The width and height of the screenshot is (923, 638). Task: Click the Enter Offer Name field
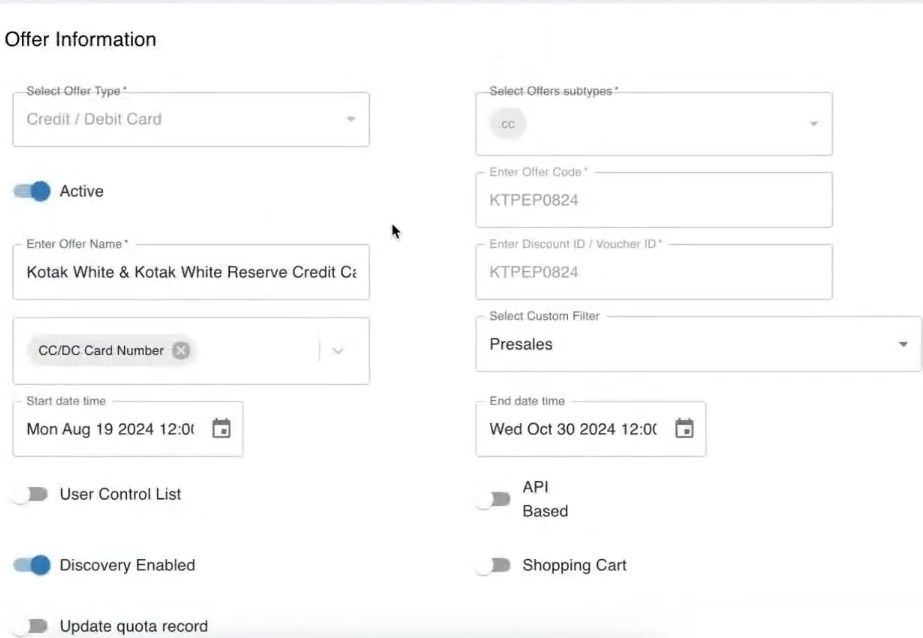click(x=190, y=272)
